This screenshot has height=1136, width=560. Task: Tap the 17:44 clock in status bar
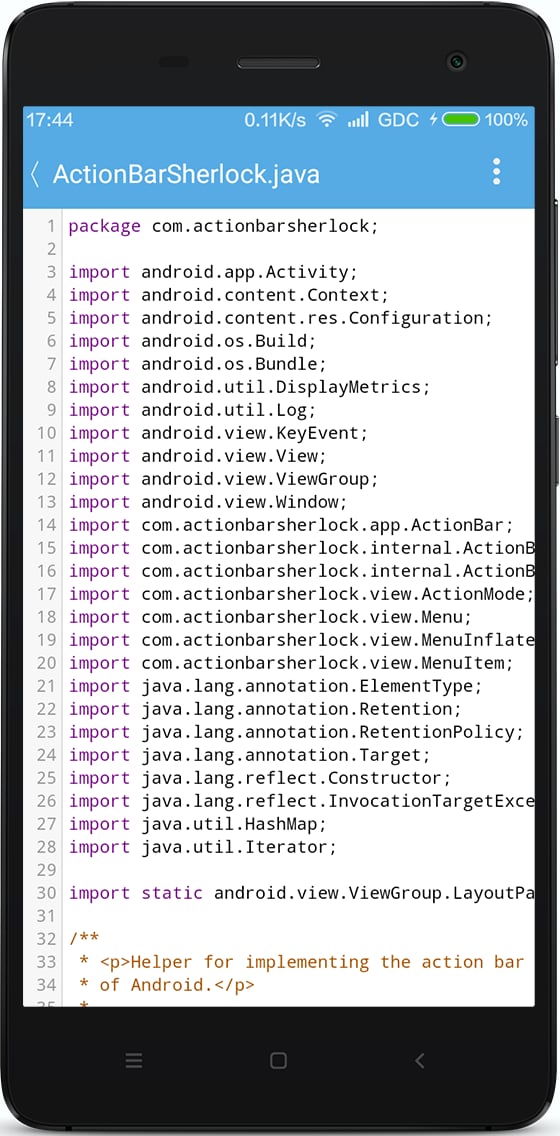pyautogui.click(x=49, y=120)
